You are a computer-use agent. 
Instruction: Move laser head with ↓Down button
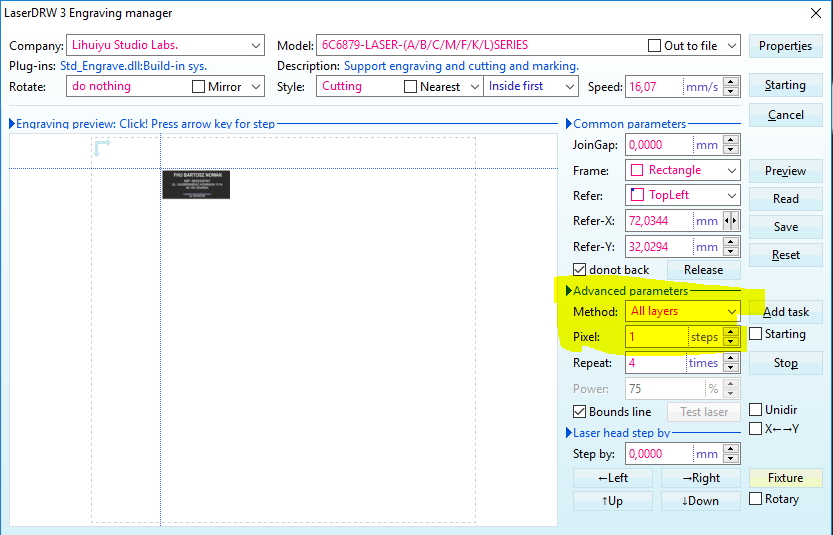point(701,501)
